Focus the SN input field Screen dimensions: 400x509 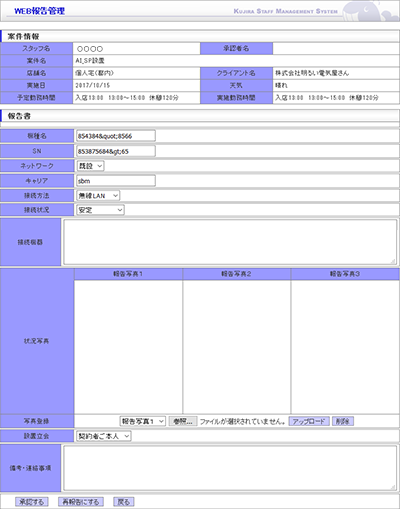(x=116, y=151)
